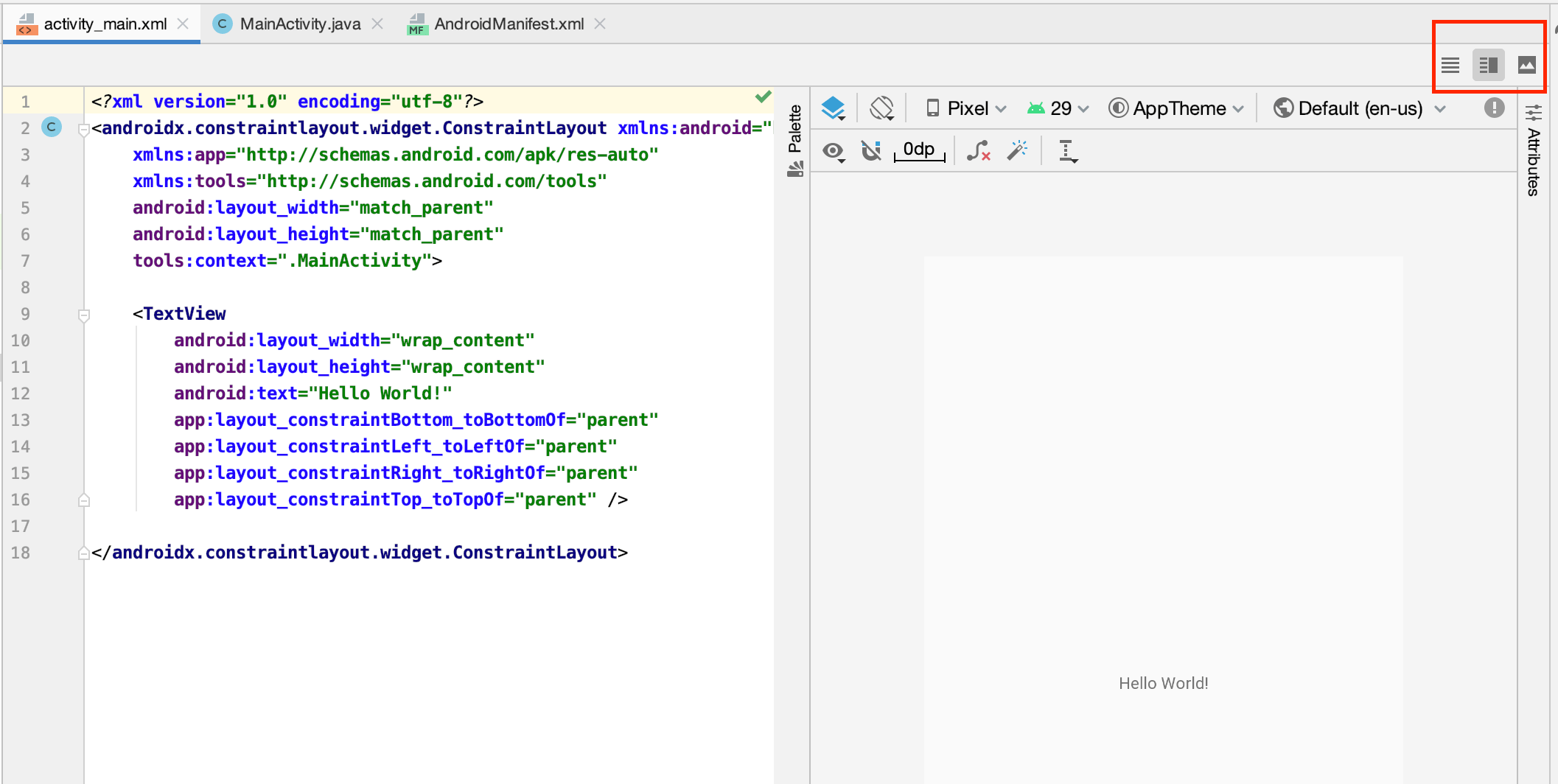
Task: Switch to Code-only view
Action: pyautogui.click(x=1449, y=65)
